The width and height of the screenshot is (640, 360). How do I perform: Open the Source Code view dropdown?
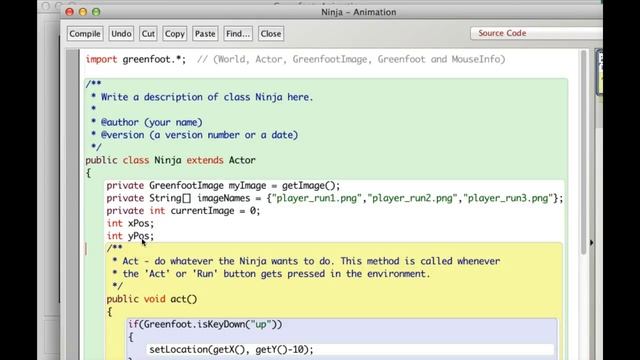click(536, 33)
